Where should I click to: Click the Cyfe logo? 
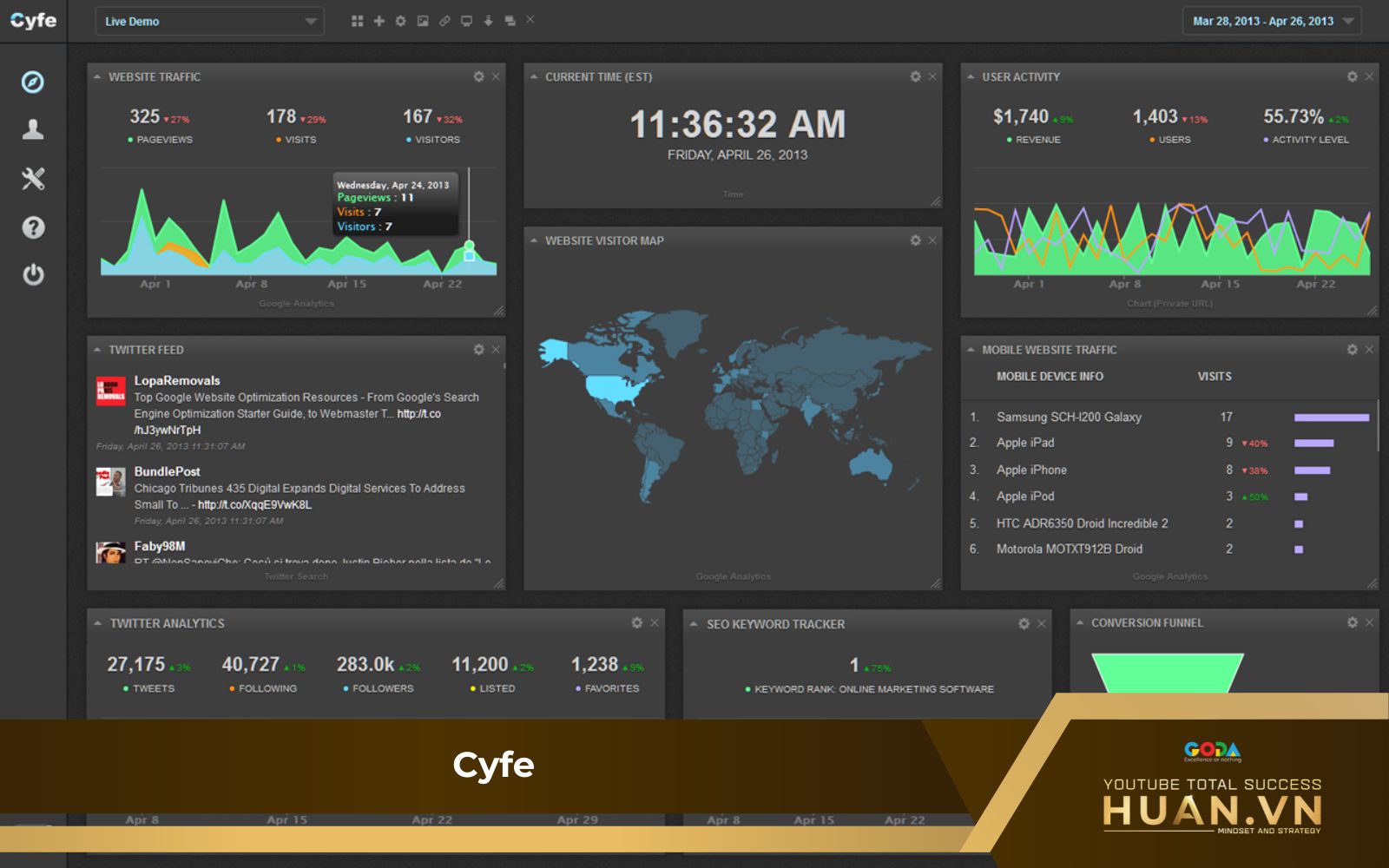click(x=33, y=20)
